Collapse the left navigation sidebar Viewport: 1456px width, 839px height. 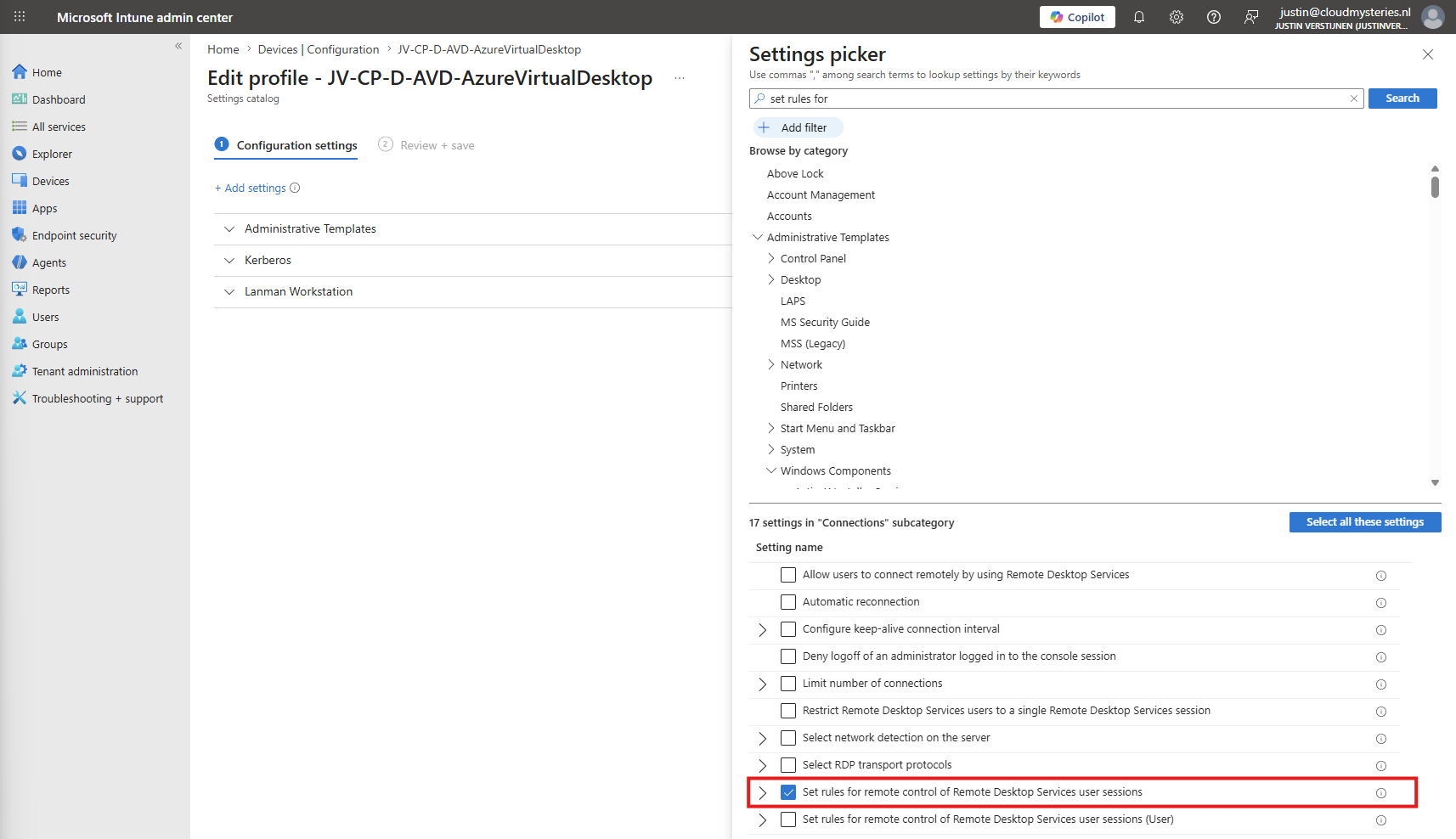(178, 46)
